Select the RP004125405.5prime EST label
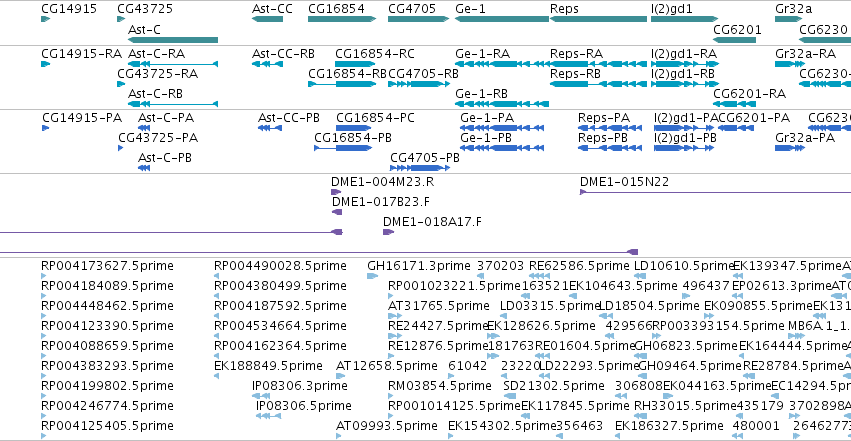 (x=107, y=426)
